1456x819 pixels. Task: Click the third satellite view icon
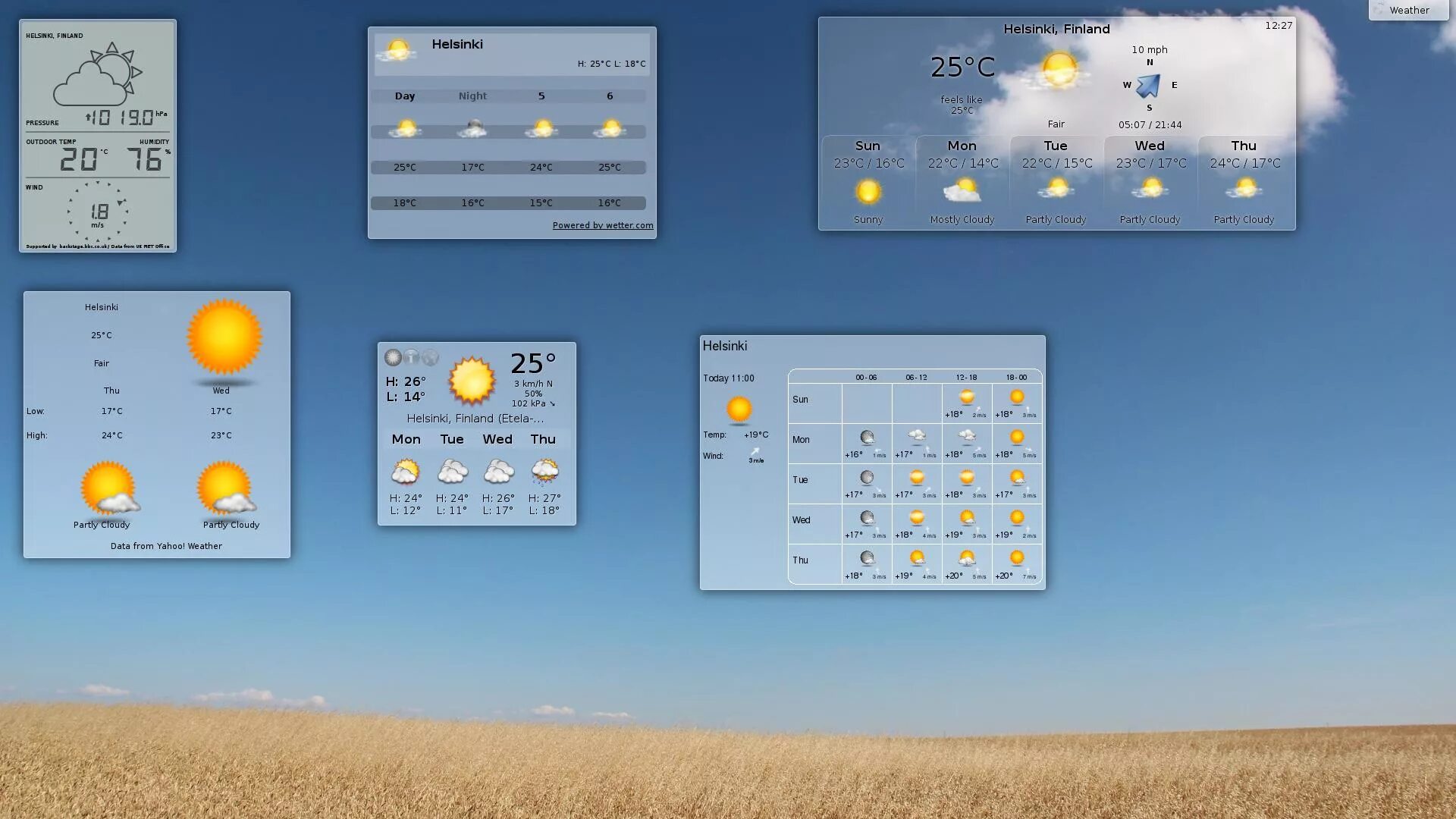click(430, 357)
